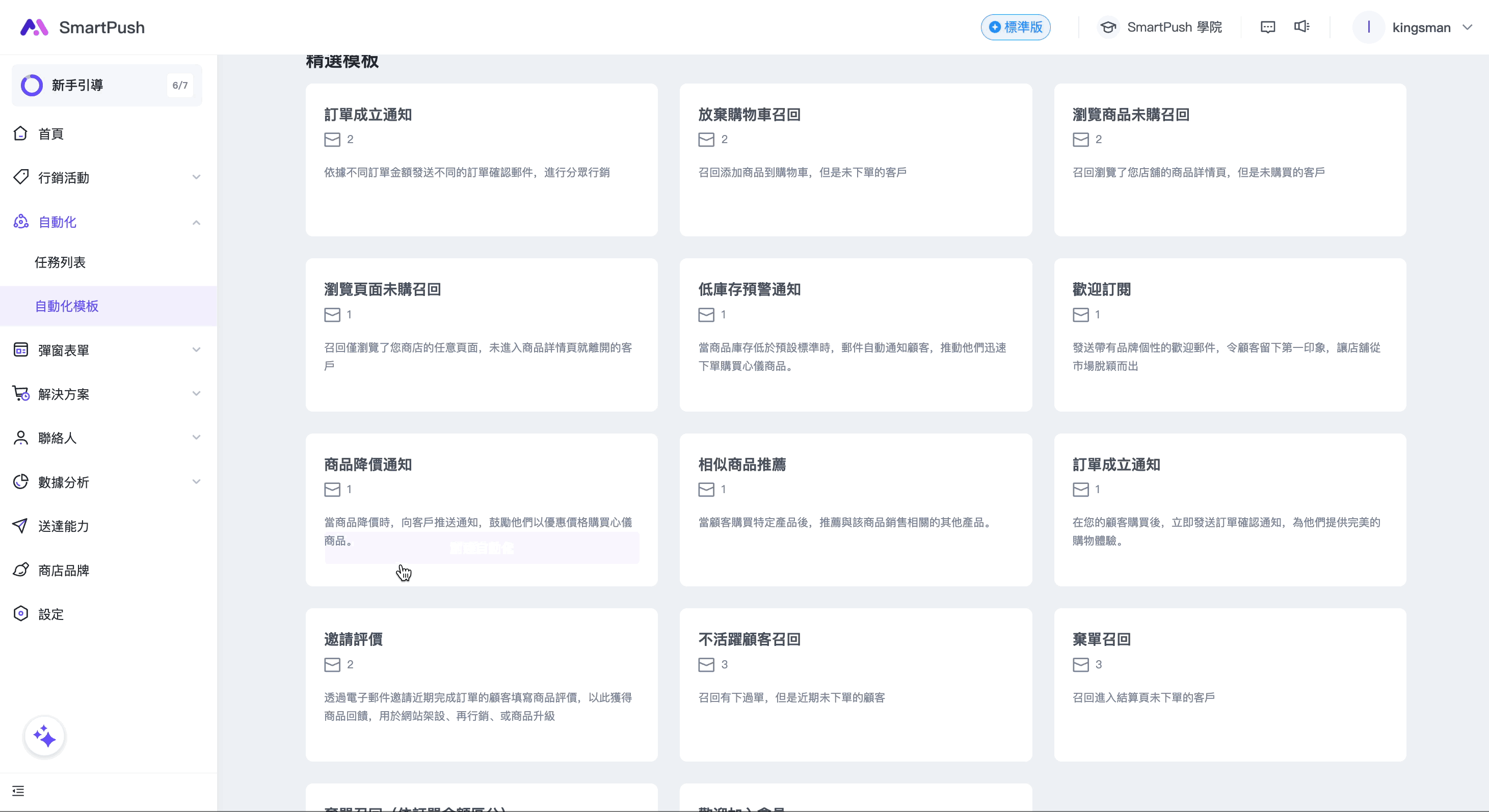Viewport: 1489px width, 812px height.
Task: Click the SmartPush logo
Action: pyautogui.click(x=83, y=27)
